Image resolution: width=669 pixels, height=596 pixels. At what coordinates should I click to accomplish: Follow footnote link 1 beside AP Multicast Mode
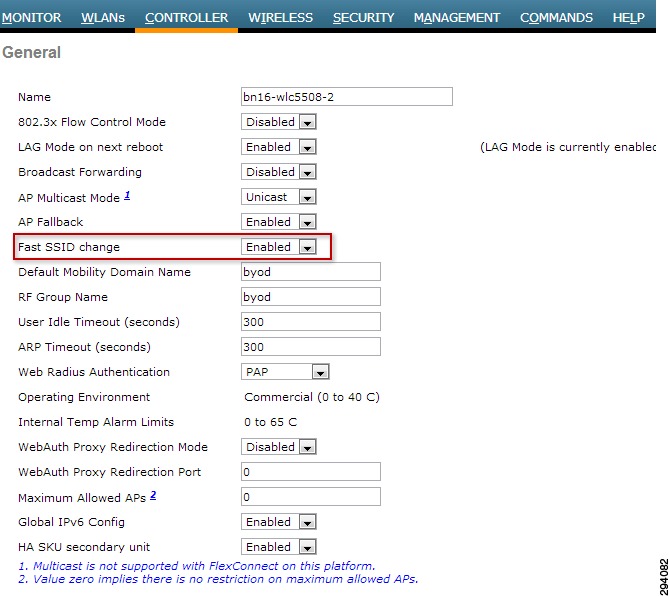127,195
